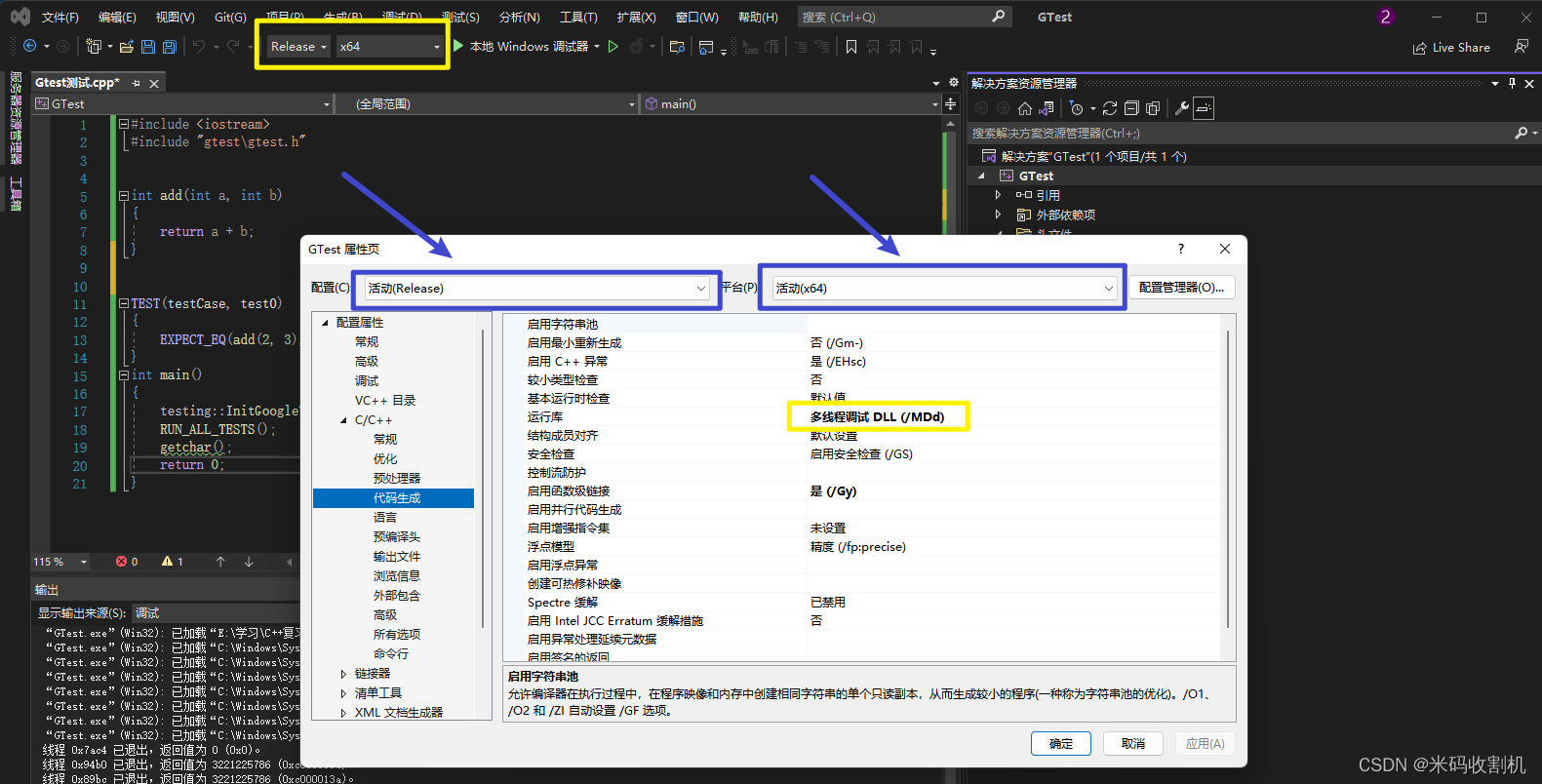
Task: Click the sync with active document icon
Action: point(1110,108)
